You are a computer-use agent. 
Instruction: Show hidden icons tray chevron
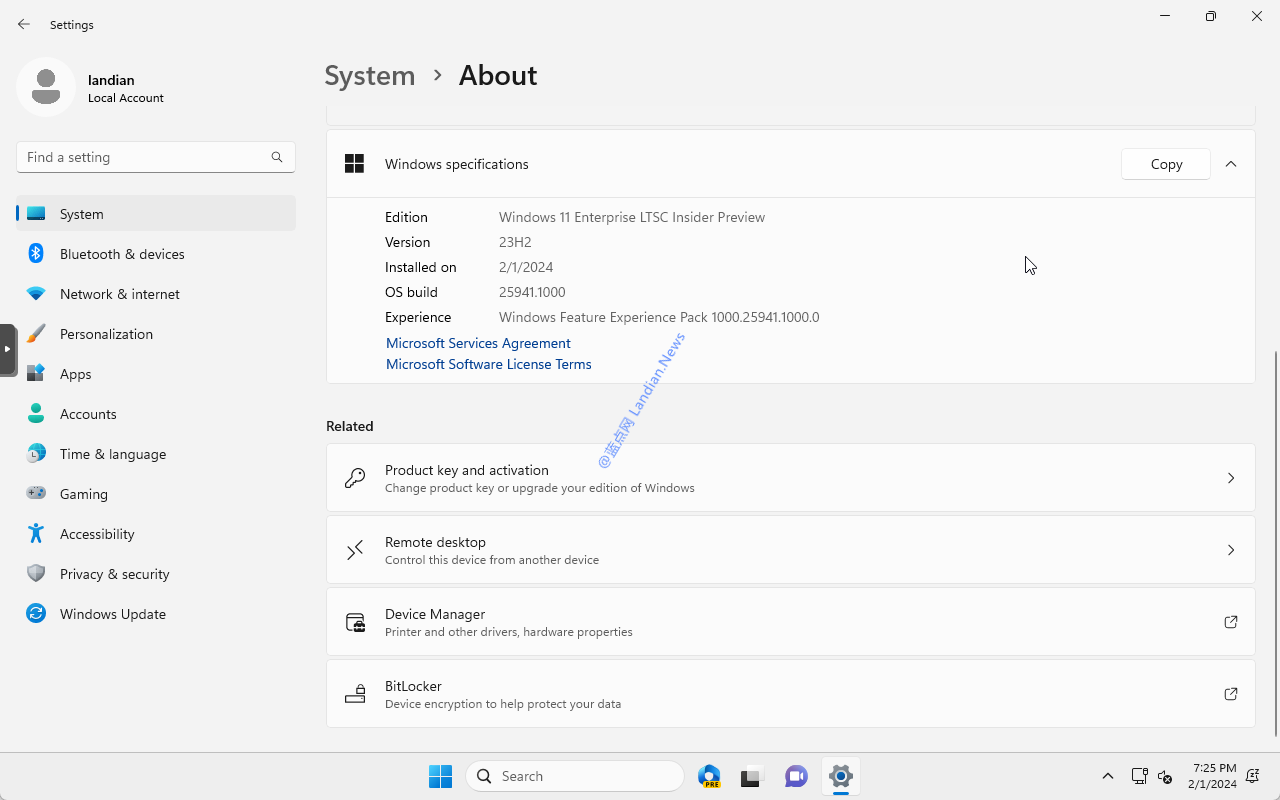(1107, 776)
